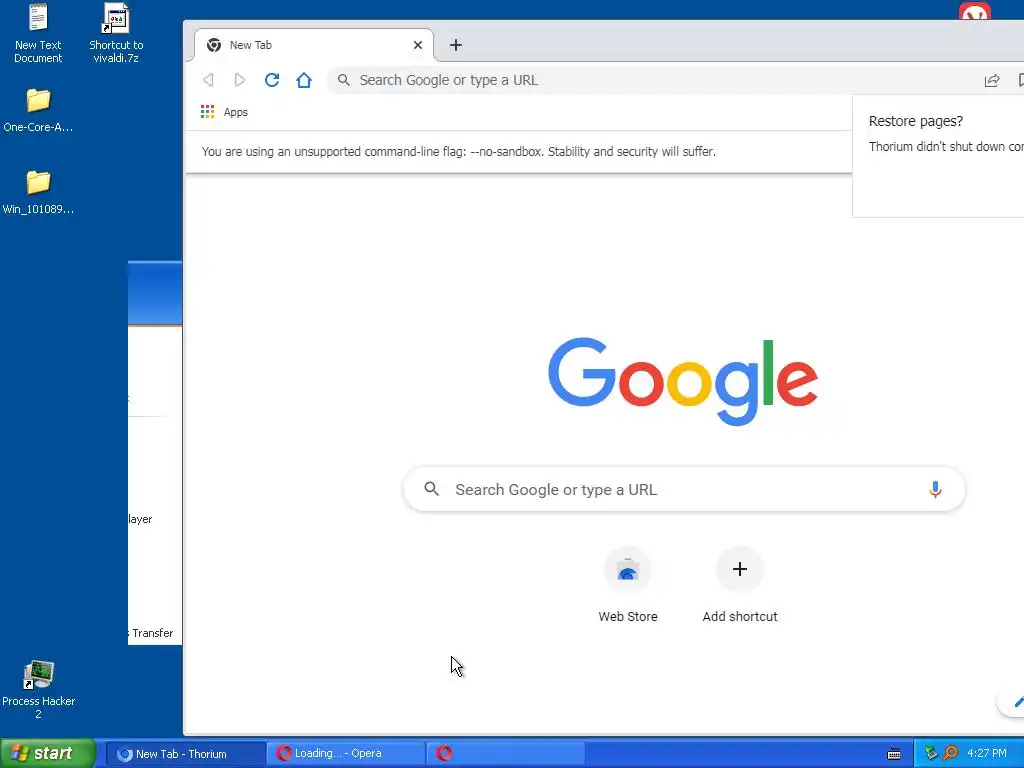Open the home page via the house icon
This screenshot has width=1024, height=768.
(x=304, y=80)
